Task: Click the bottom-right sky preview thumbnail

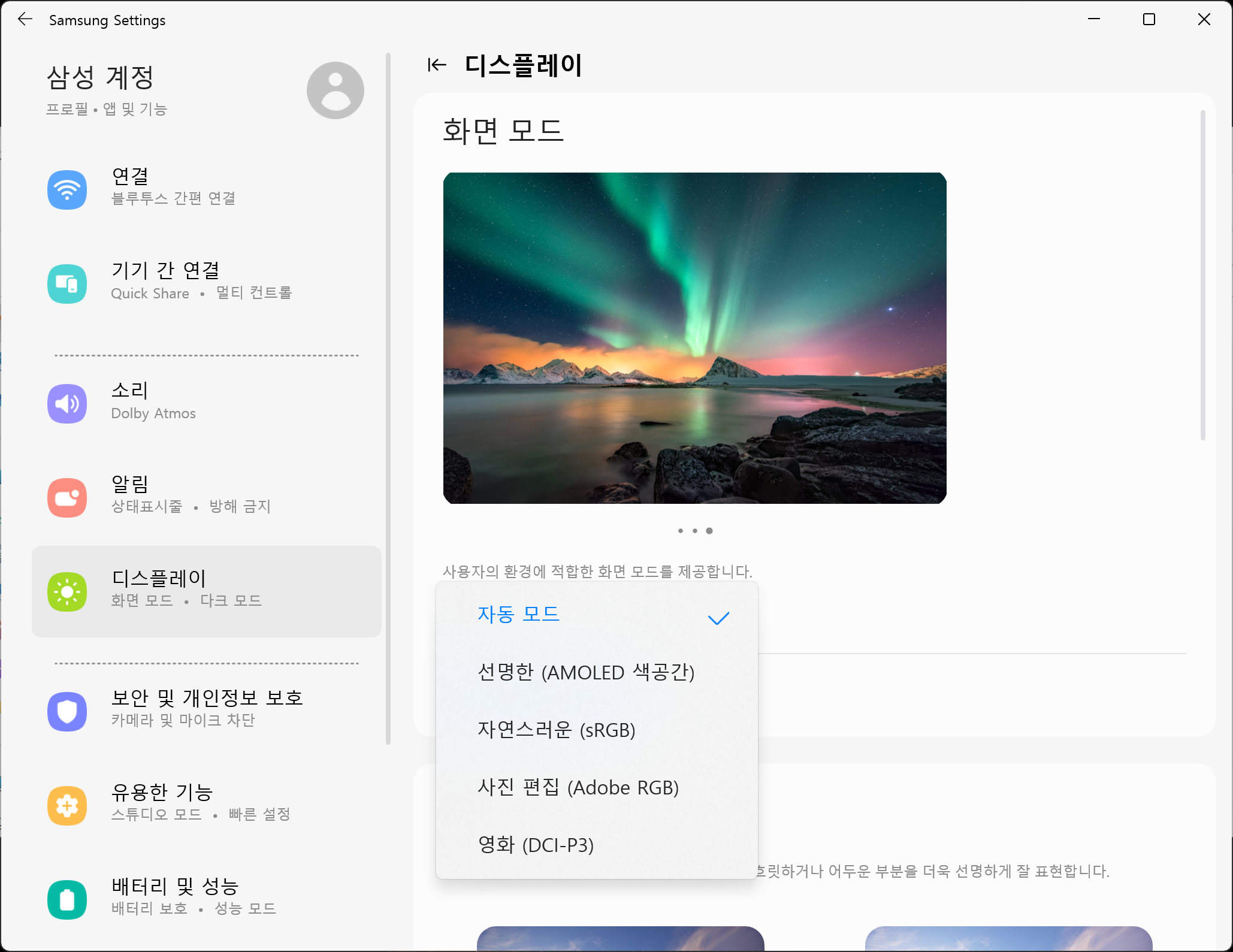Action: [x=1009, y=939]
